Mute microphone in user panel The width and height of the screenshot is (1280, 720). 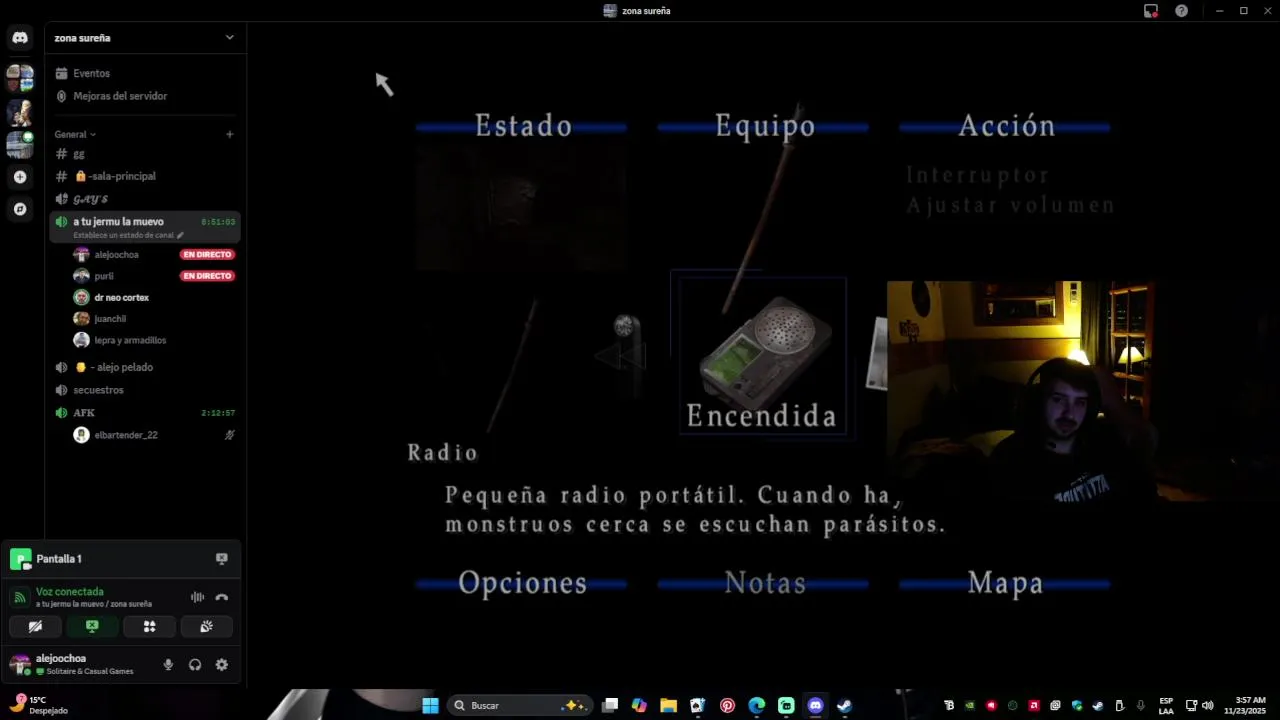point(168,665)
